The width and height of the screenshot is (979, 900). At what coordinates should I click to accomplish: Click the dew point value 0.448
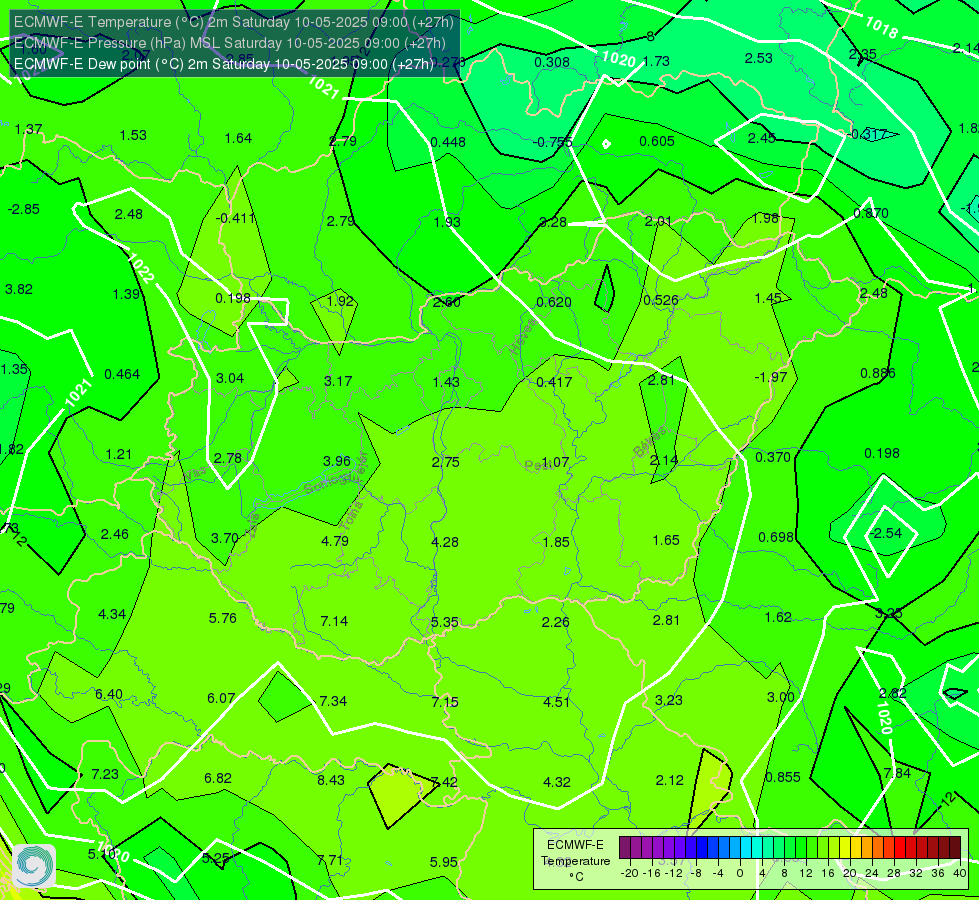tap(448, 142)
